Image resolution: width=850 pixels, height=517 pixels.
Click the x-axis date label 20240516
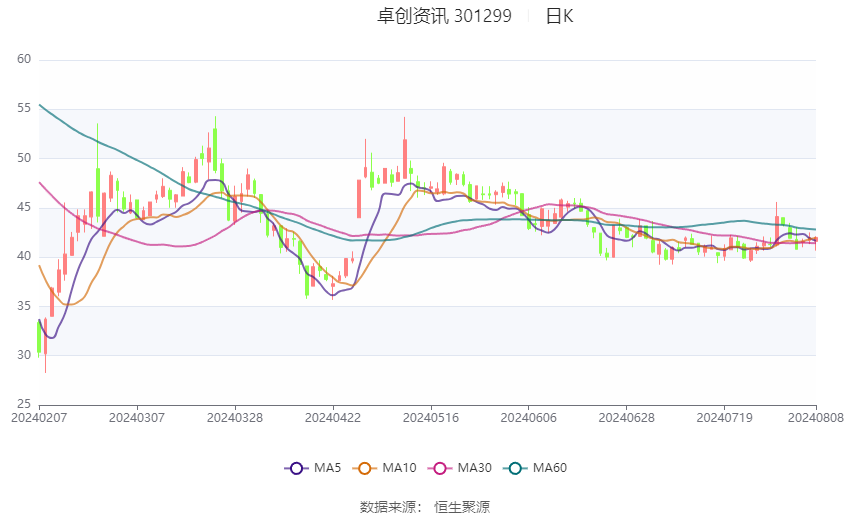pos(431,418)
